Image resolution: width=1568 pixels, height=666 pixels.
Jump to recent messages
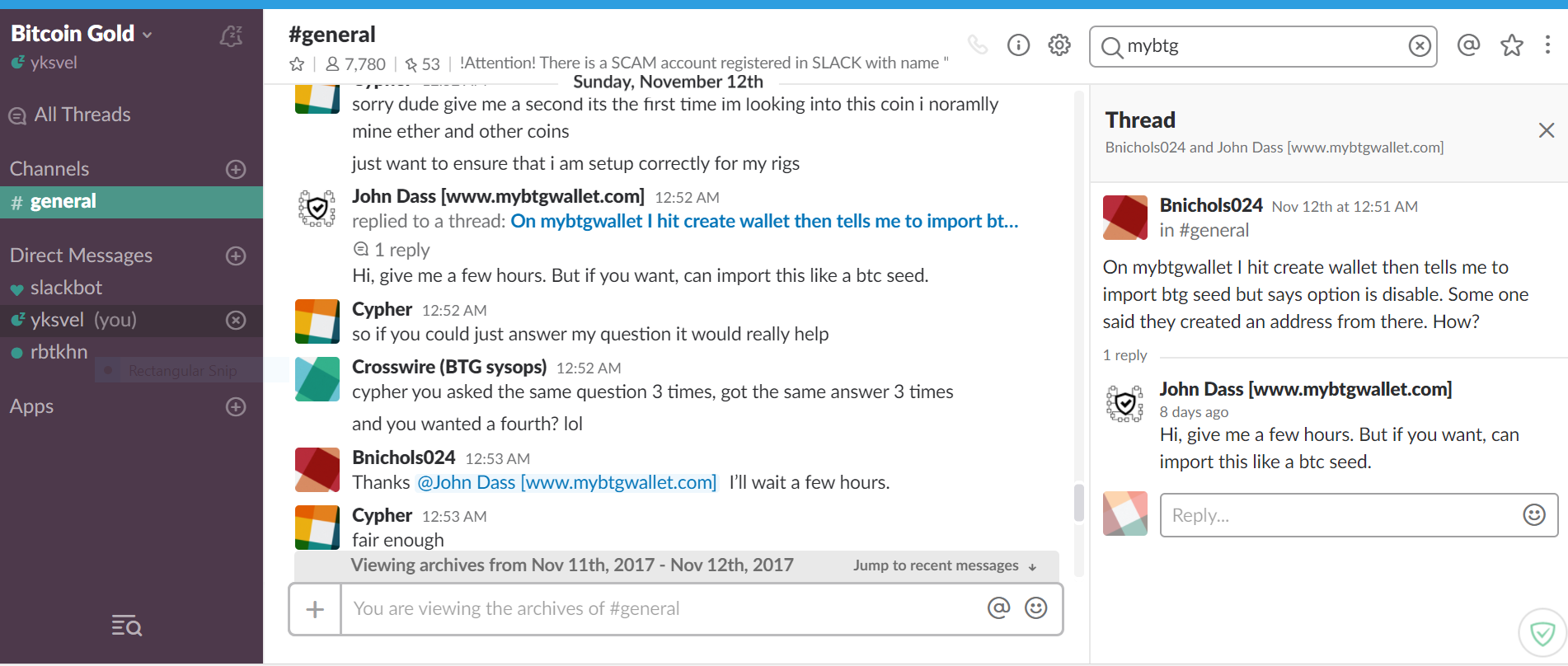[x=945, y=565]
